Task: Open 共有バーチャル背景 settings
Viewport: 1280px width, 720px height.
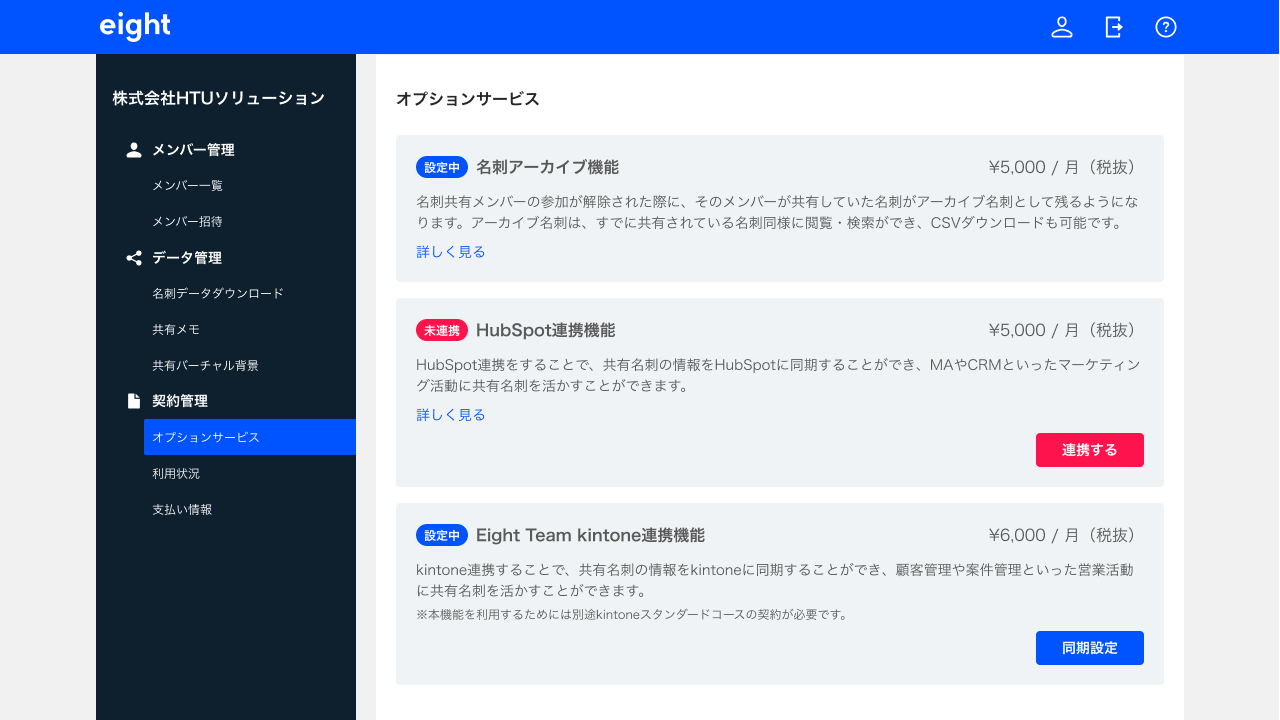Action: pos(205,366)
